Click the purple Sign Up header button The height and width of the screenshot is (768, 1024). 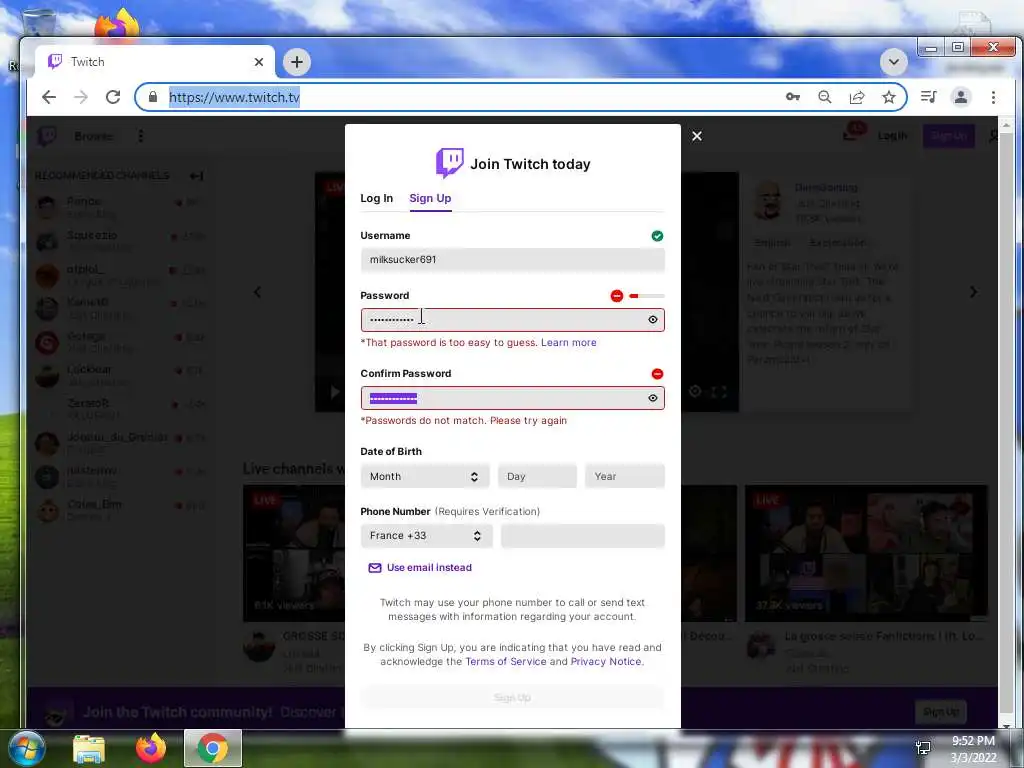[x=948, y=136]
